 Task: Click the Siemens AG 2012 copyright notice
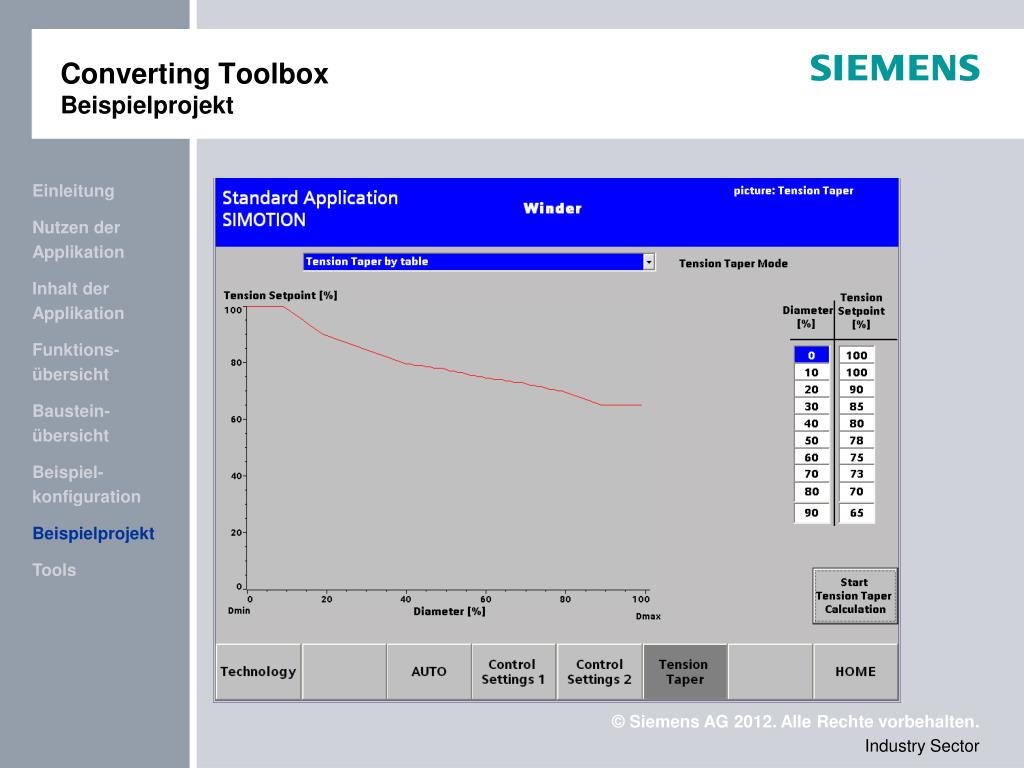(795, 722)
